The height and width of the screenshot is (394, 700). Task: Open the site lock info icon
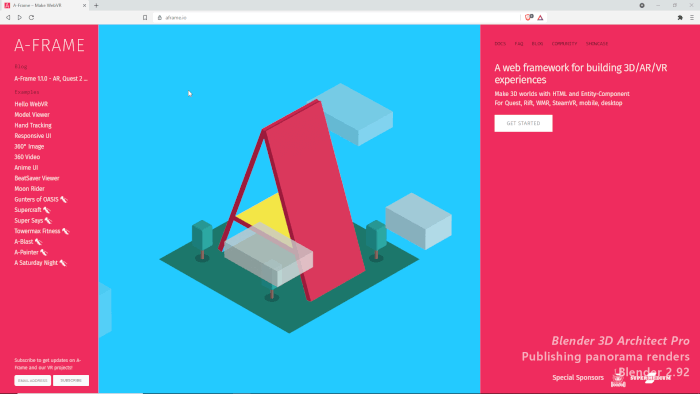[160, 17]
